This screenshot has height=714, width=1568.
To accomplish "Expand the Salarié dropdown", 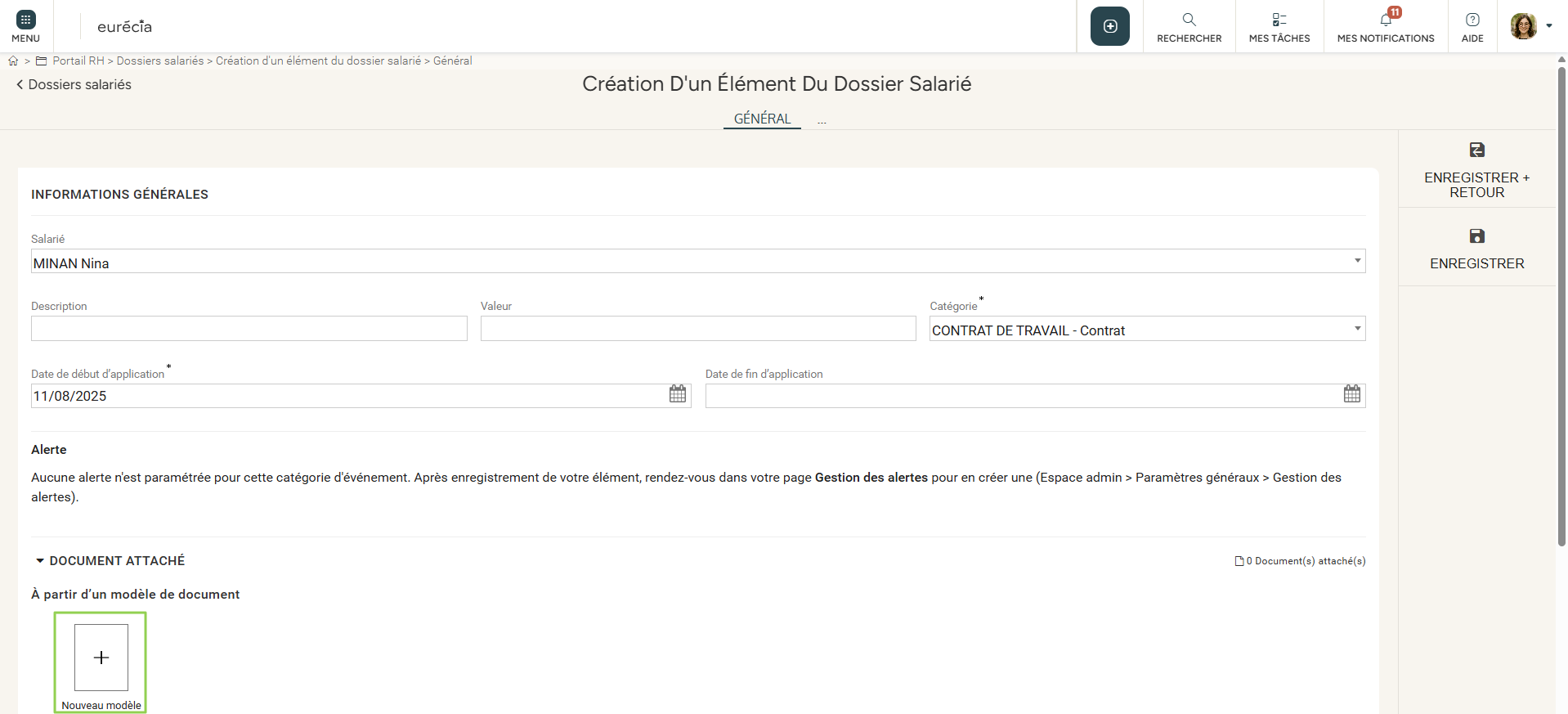I will coord(1357,262).
